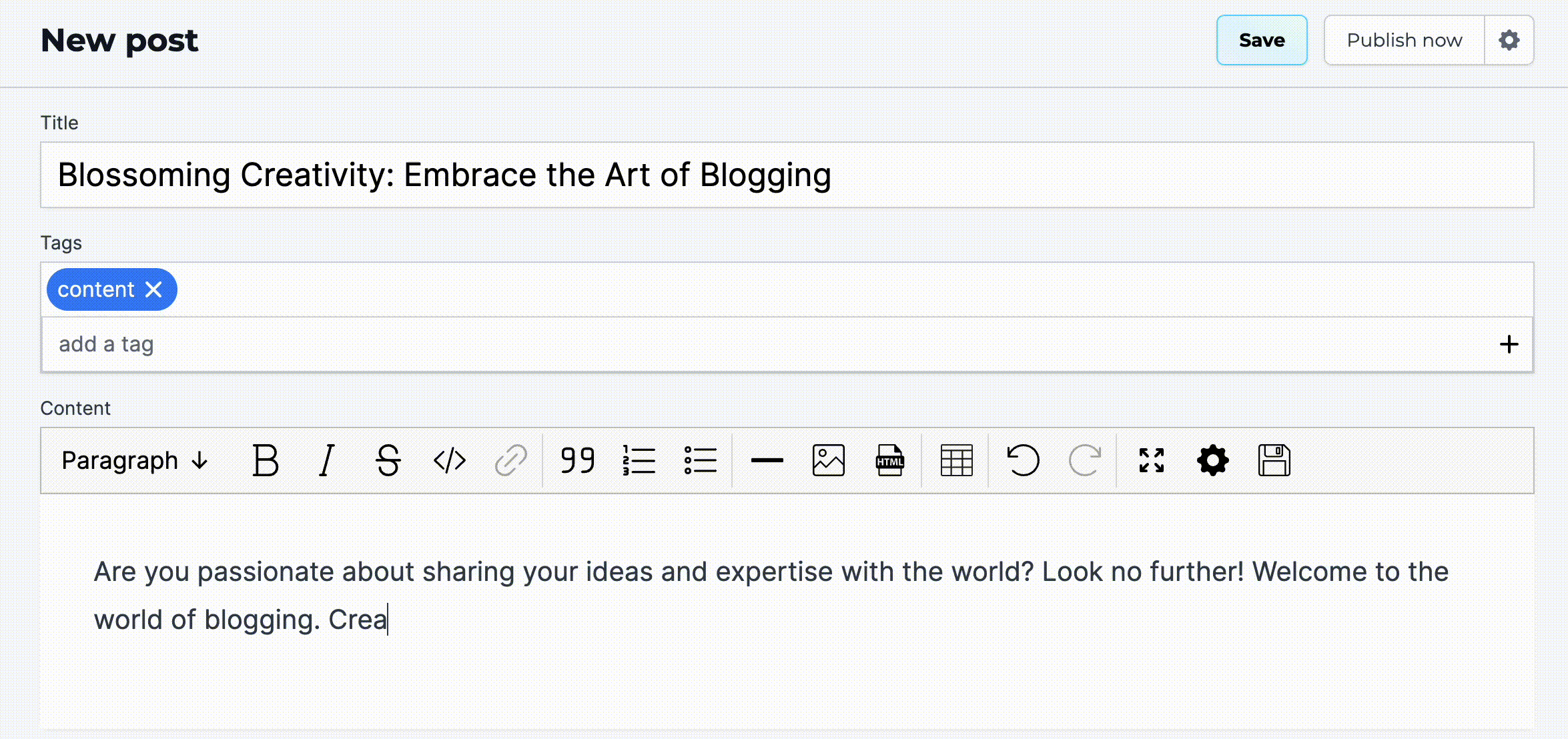The height and width of the screenshot is (739, 1568).
Task: Insert a horizontal rule line
Action: pos(767,460)
